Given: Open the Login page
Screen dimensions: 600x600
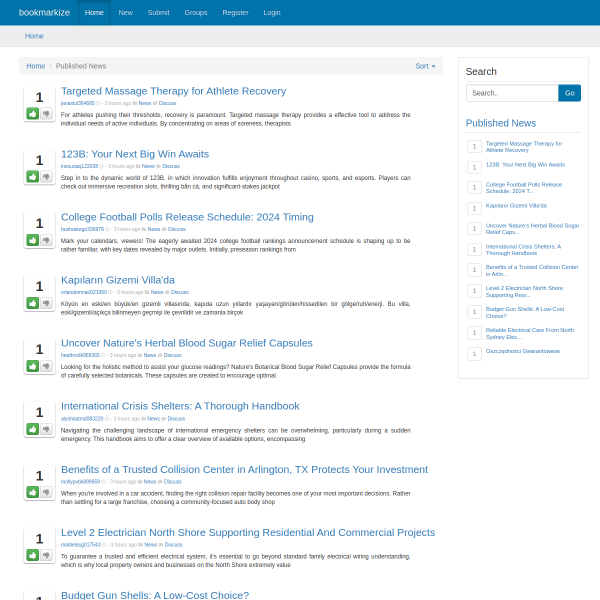Looking at the screenshot, I should (x=272, y=12).
